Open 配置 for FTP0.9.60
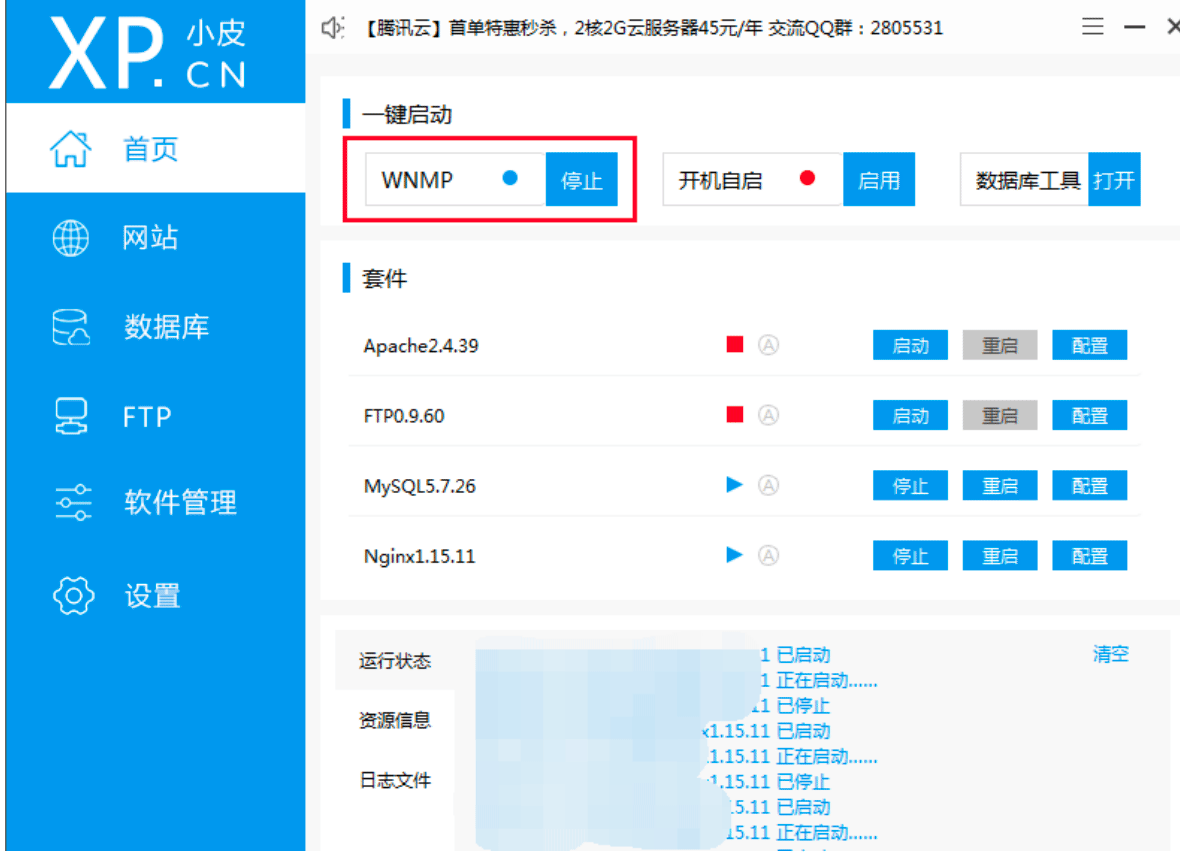The height and width of the screenshot is (858, 1180). [1090, 415]
